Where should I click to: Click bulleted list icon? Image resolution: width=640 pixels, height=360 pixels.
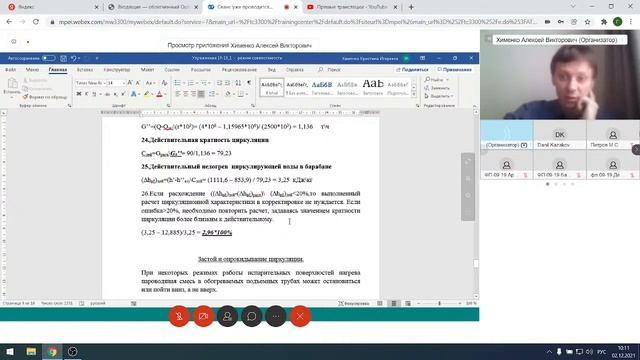click(x=178, y=83)
